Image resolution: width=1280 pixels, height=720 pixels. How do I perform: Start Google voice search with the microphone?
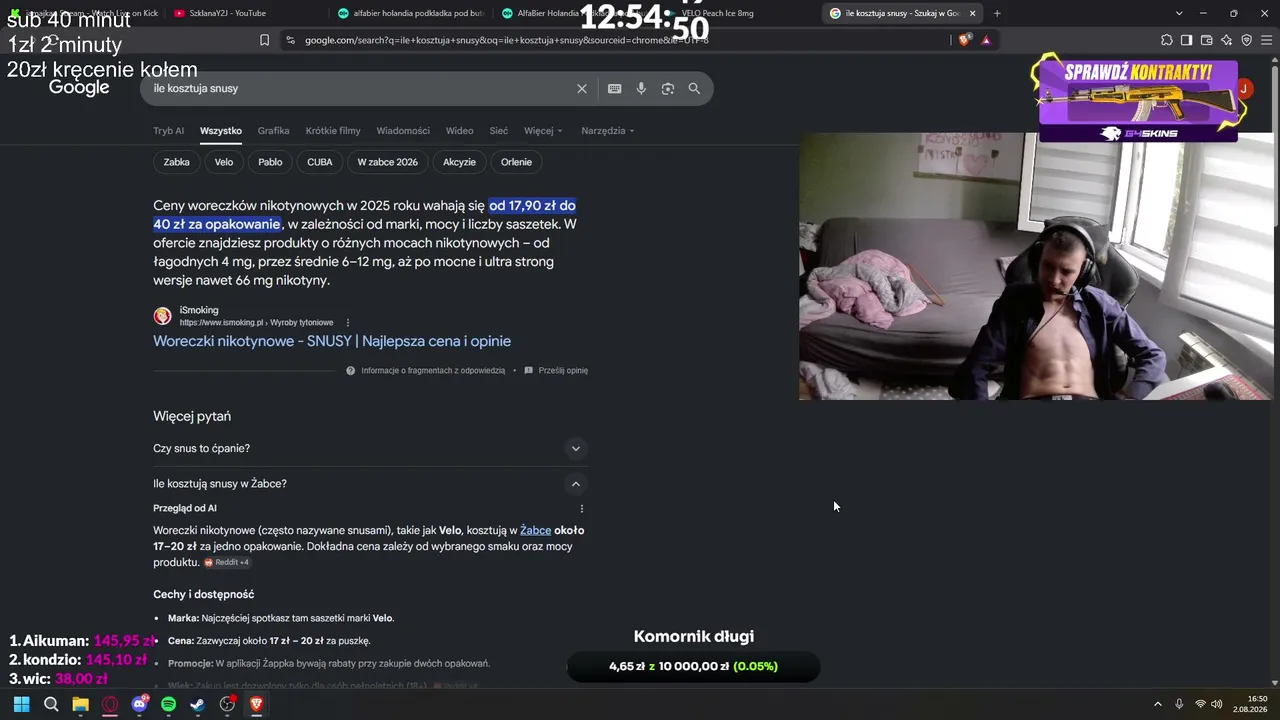point(641,89)
